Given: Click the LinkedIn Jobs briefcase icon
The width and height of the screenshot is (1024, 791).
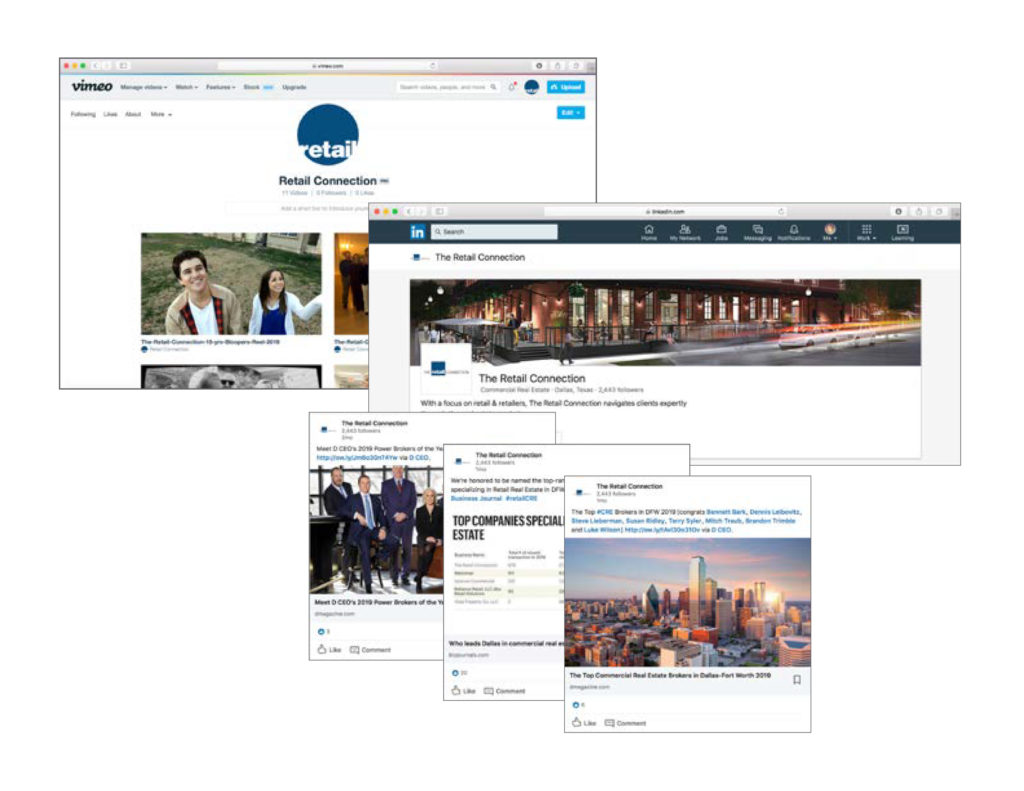Looking at the screenshot, I should click(721, 231).
